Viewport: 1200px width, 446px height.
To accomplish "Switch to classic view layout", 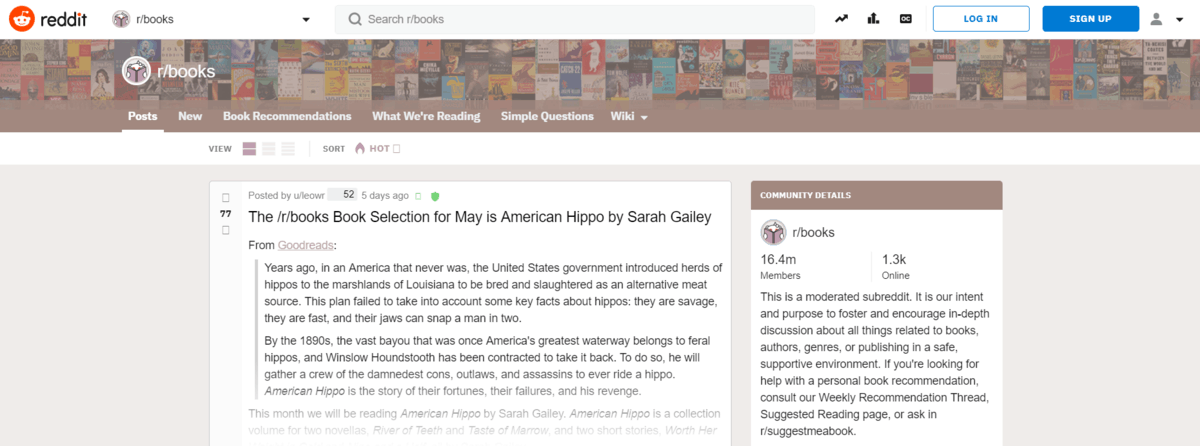I will coord(269,149).
